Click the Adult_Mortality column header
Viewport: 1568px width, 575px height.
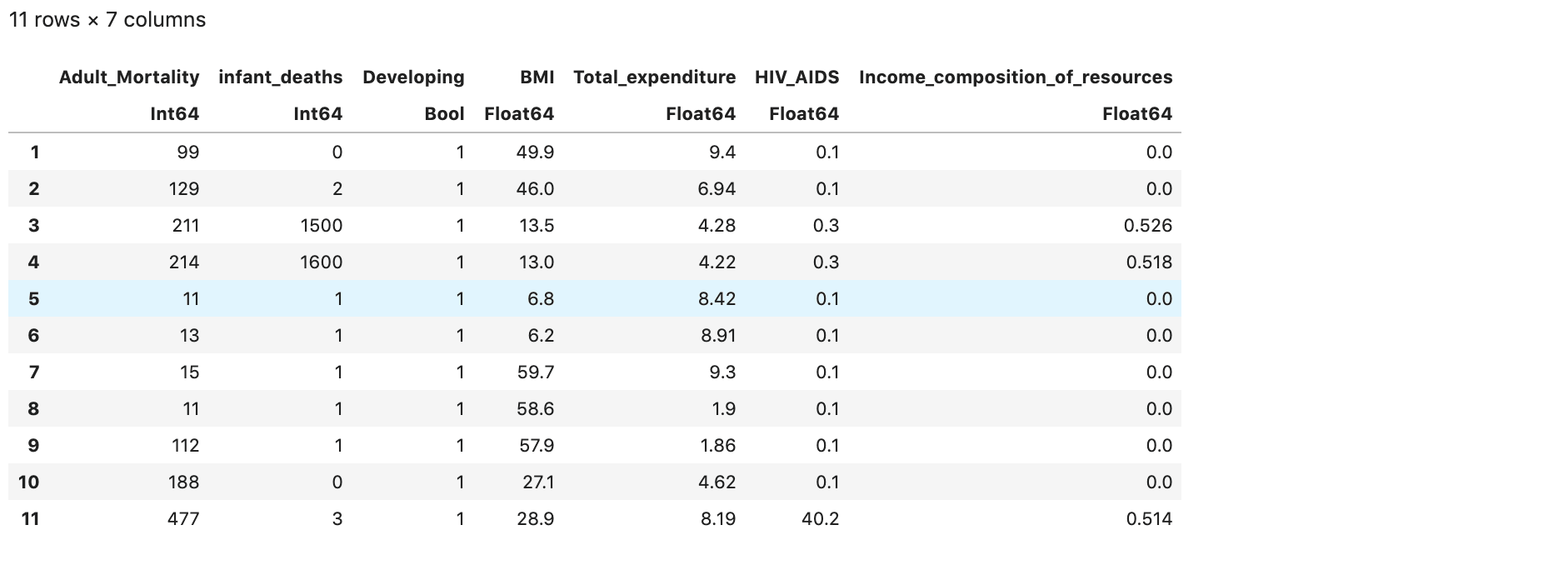[x=129, y=77]
